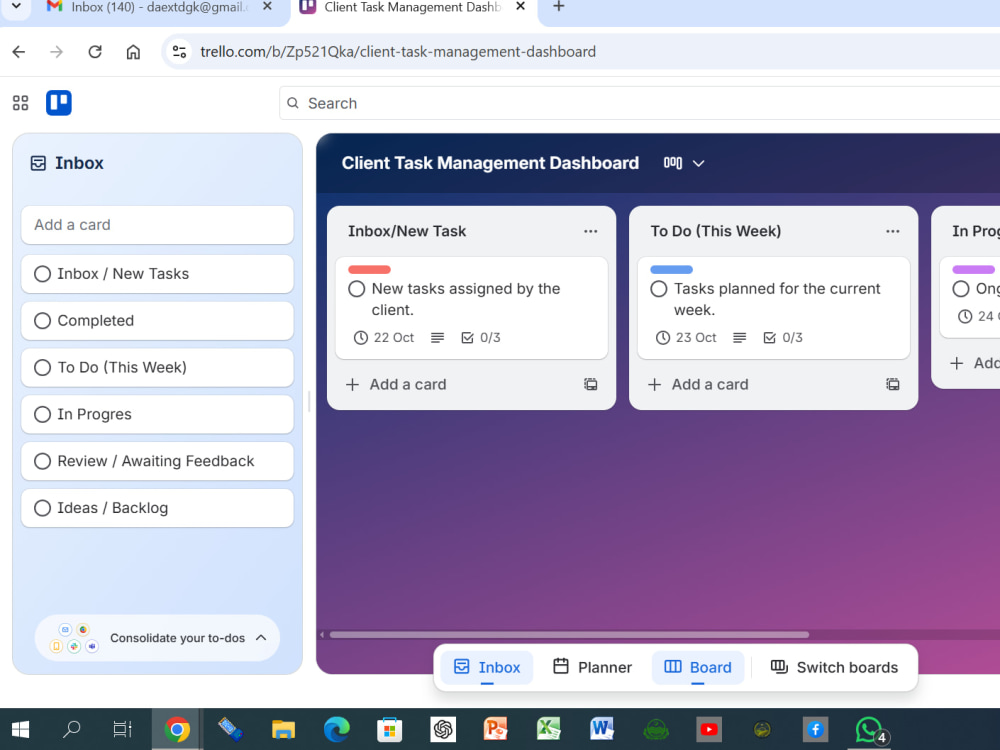The width and height of the screenshot is (1000, 750).
Task: Open Windows Start menu
Action: [x=20, y=729]
